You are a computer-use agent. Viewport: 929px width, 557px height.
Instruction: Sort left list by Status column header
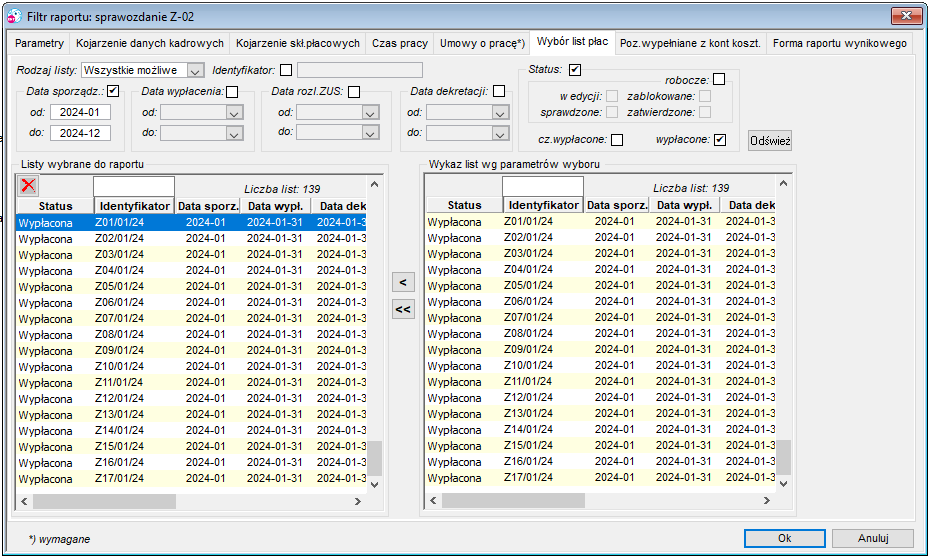(55, 206)
